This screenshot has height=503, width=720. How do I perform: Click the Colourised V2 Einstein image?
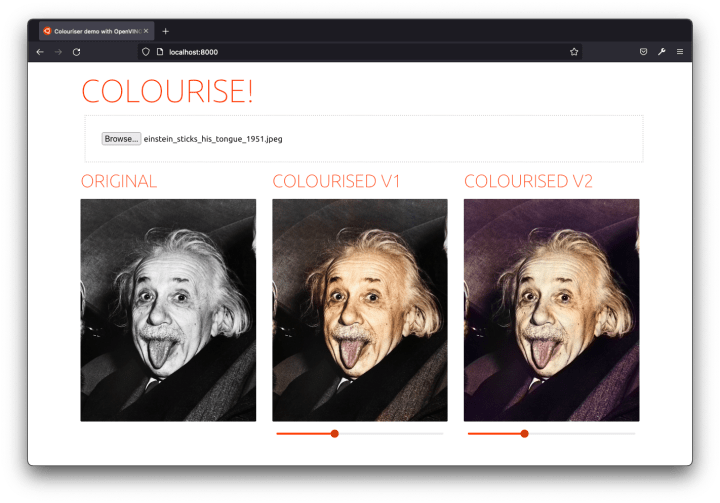[x=551, y=310]
